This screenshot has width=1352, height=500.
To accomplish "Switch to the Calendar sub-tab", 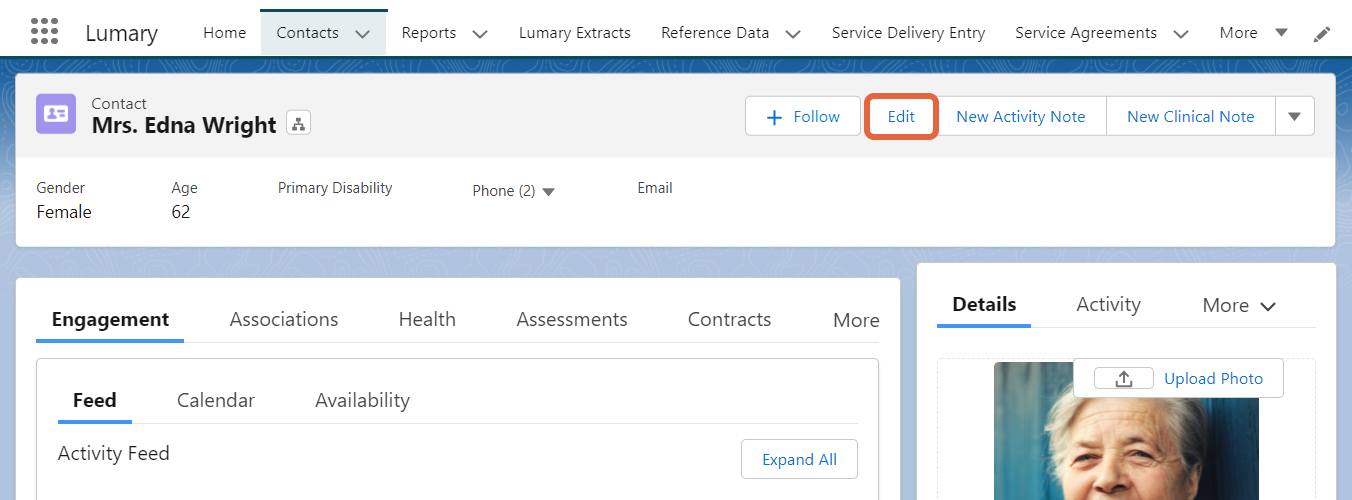I will pyautogui.click(x=216, y=401).
